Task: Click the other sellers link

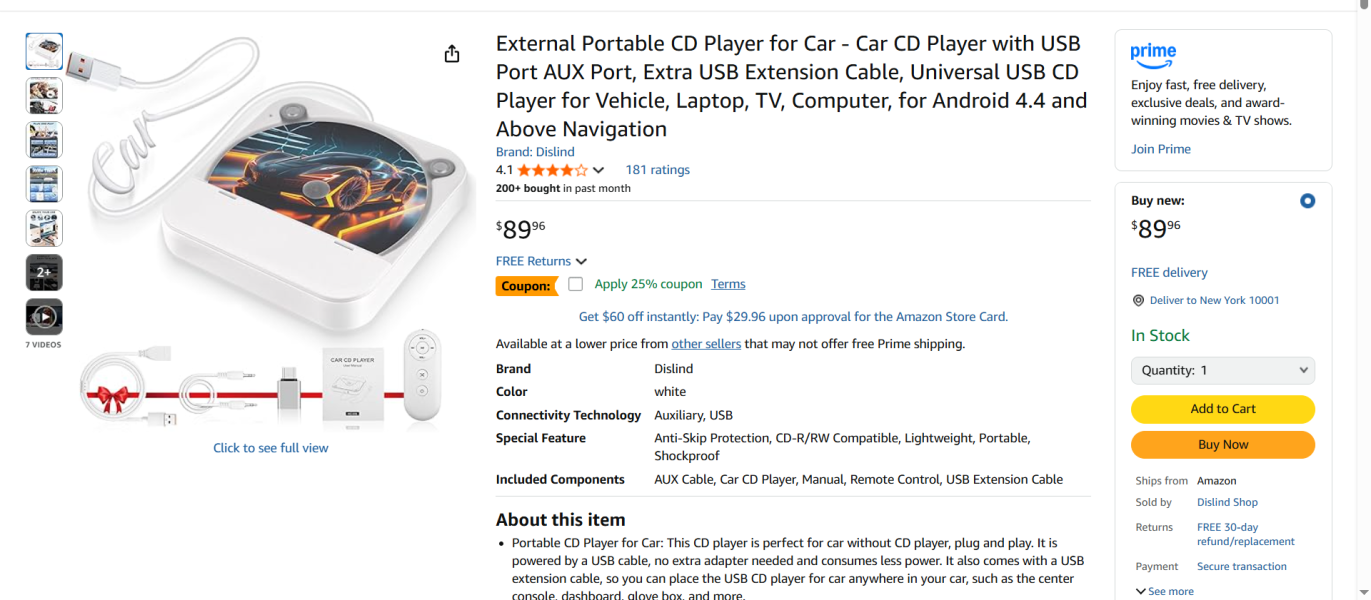Action: (706, 344)
